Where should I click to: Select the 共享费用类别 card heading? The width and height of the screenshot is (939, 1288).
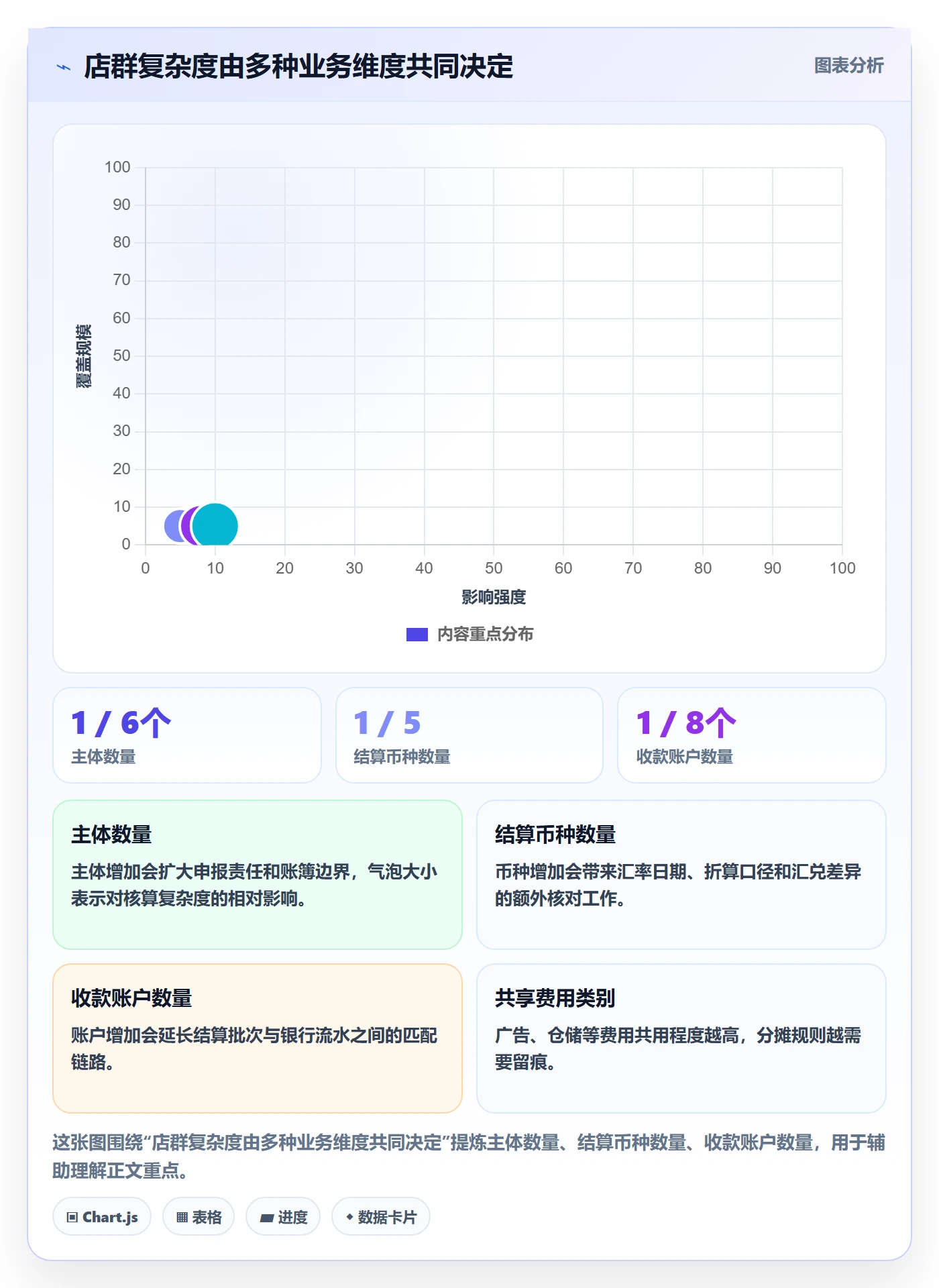tap(555, 998)
